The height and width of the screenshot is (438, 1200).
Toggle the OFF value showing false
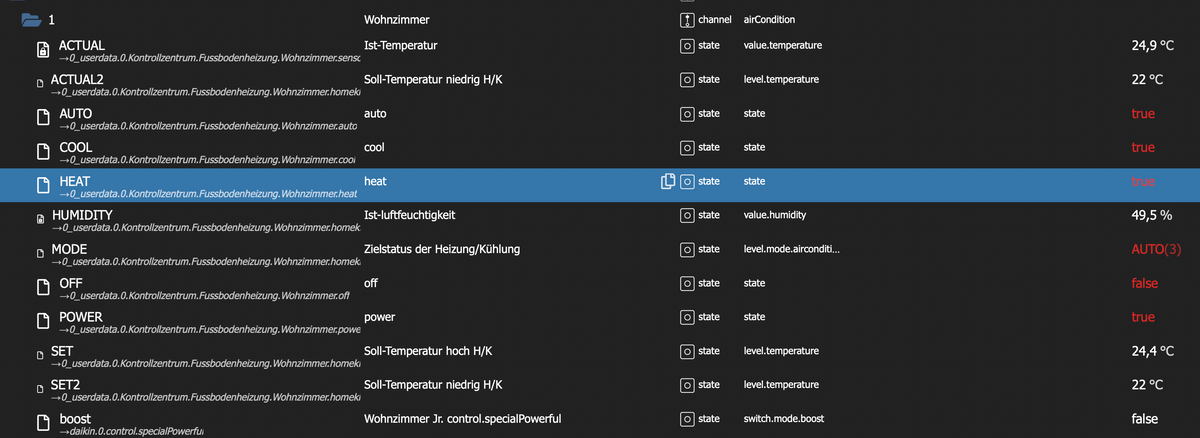pos(1143,284)
